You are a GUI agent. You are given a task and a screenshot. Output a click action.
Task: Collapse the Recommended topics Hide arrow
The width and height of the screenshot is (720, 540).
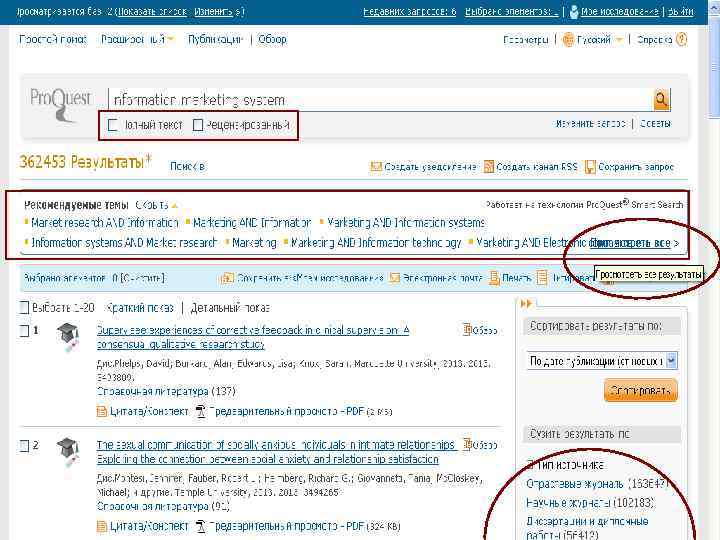point(174,205)
